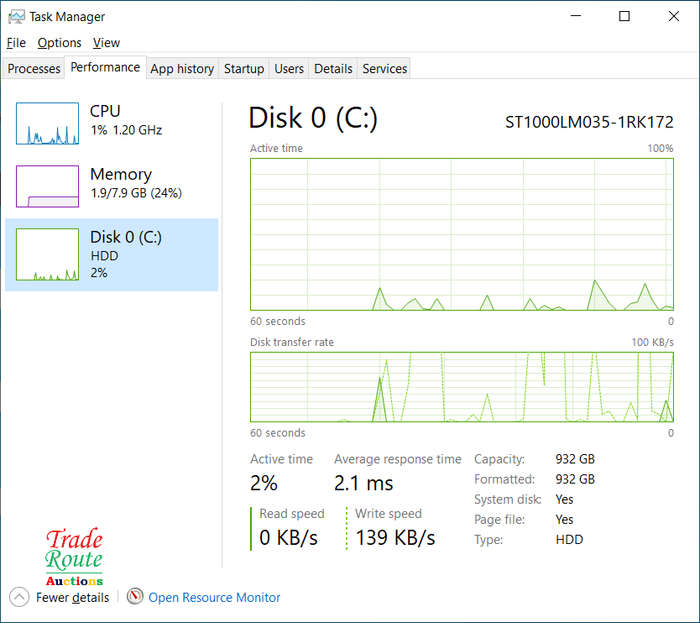Click the Disk 0 mini graph thumbnail

coord(47,254)
